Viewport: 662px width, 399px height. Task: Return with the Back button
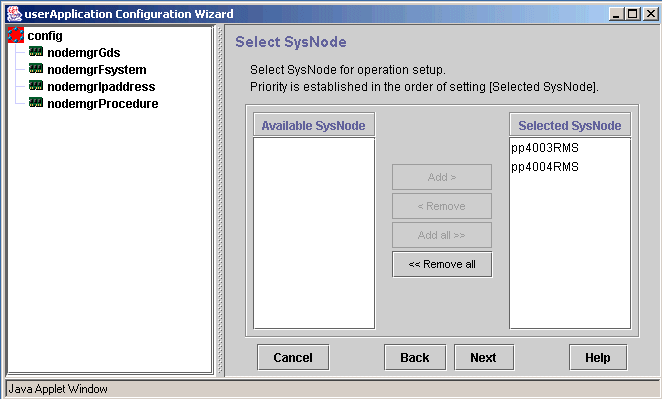pyautogui.click(x=415, y=358)
